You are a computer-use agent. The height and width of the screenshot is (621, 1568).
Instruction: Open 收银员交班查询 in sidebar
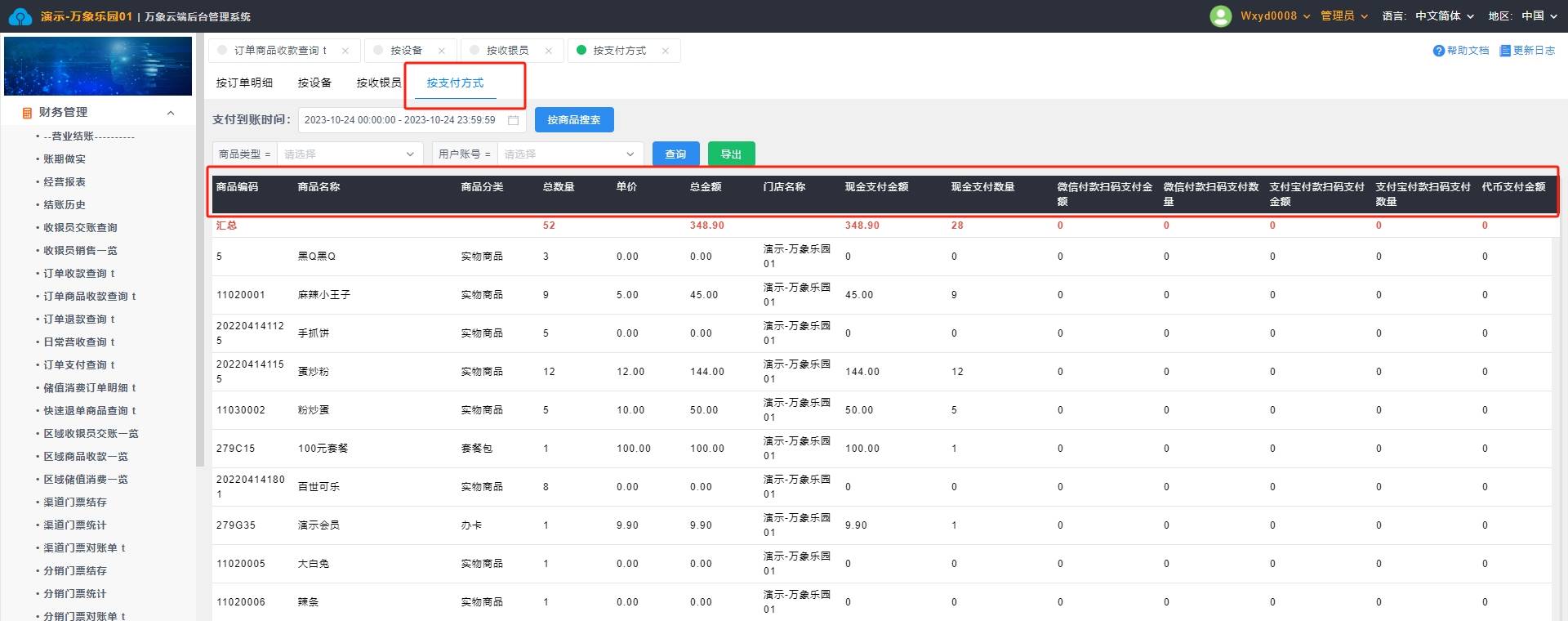click(x=80, y=228)
